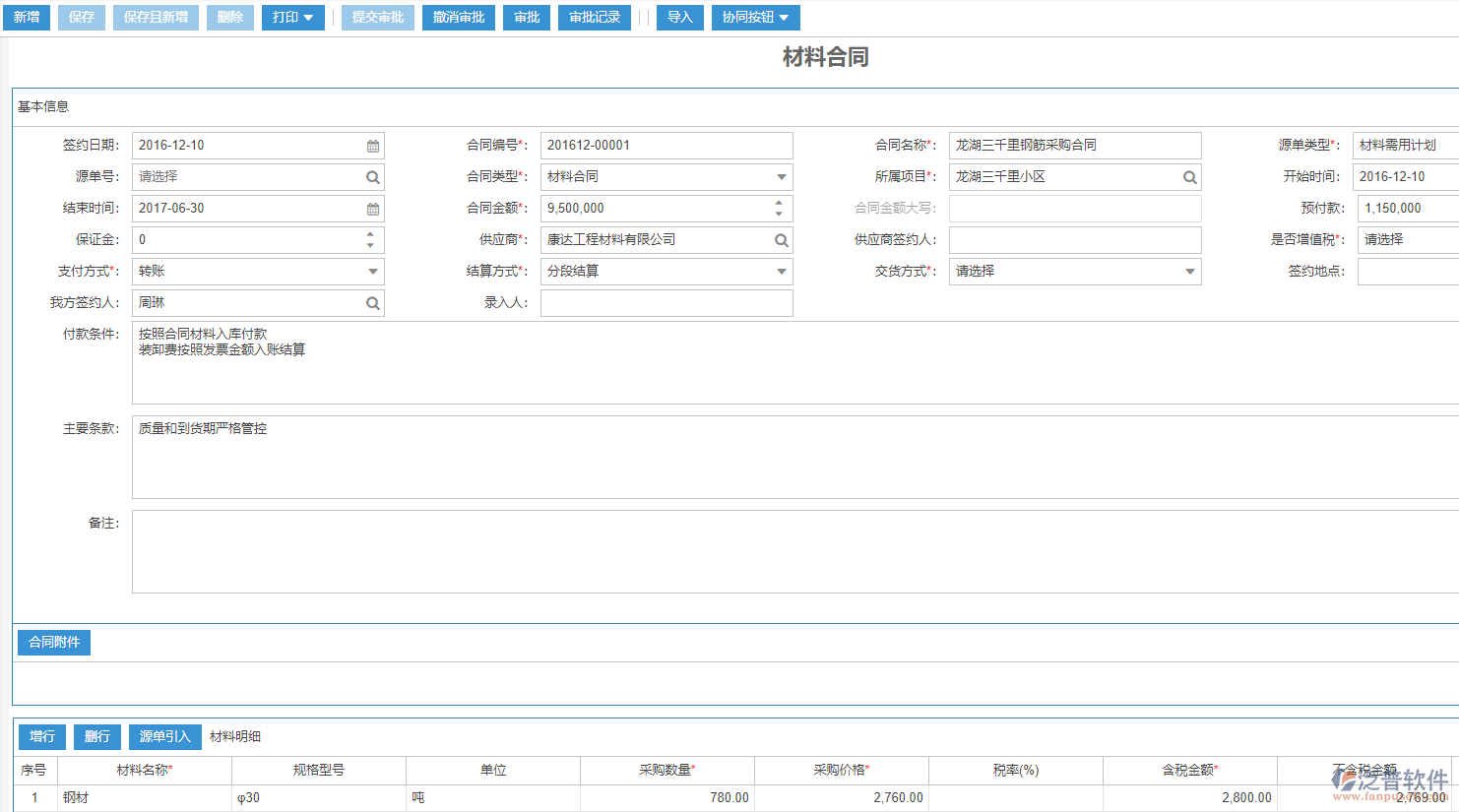The width and height of the screenshot is (1459, 812).
Task: Open the 签约日期 calendar picker icon
Action: (x=373, y=145)
